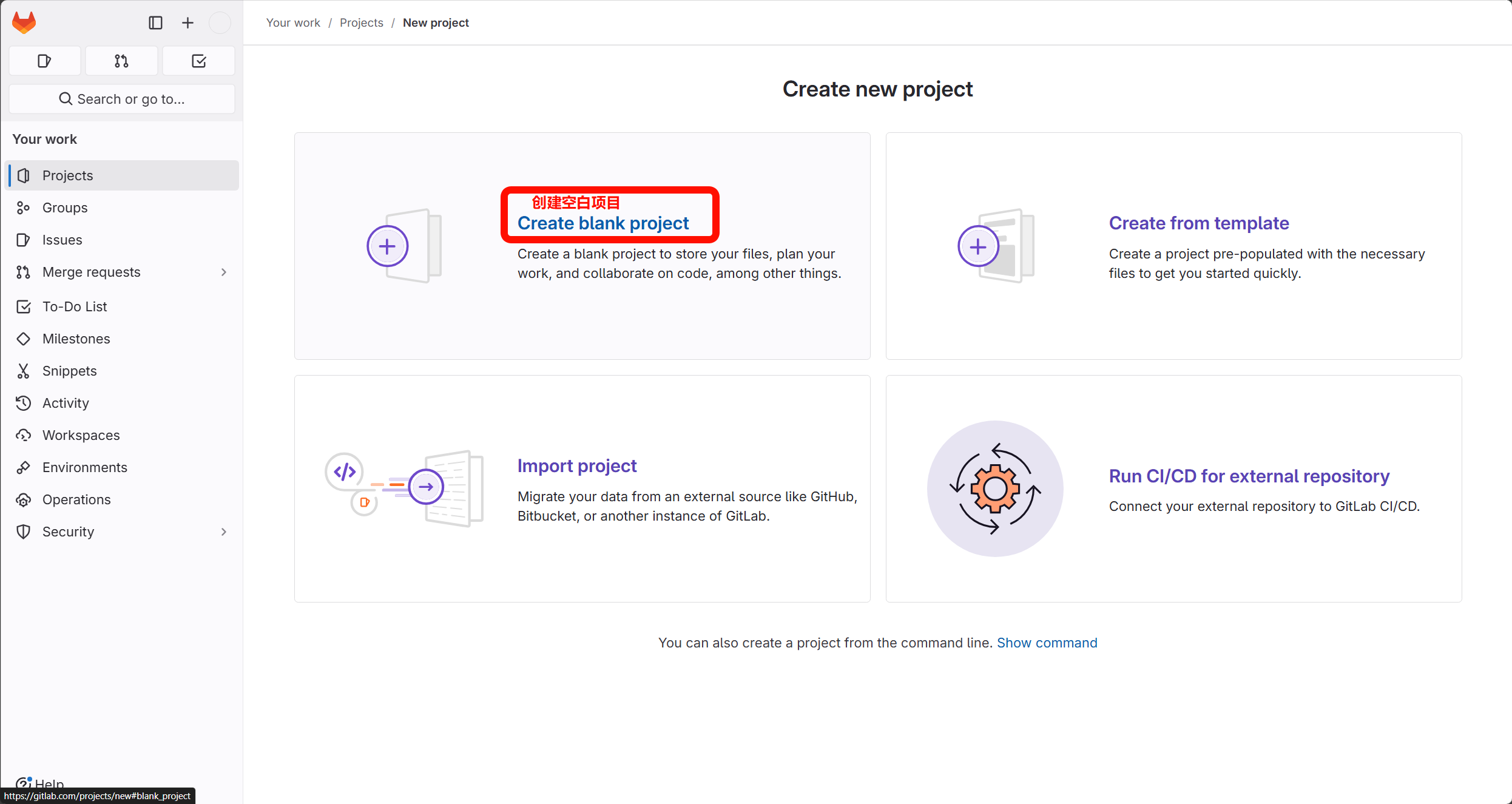
Task: Open Snippets from the sidebar
Action: [x=122, y=371]
